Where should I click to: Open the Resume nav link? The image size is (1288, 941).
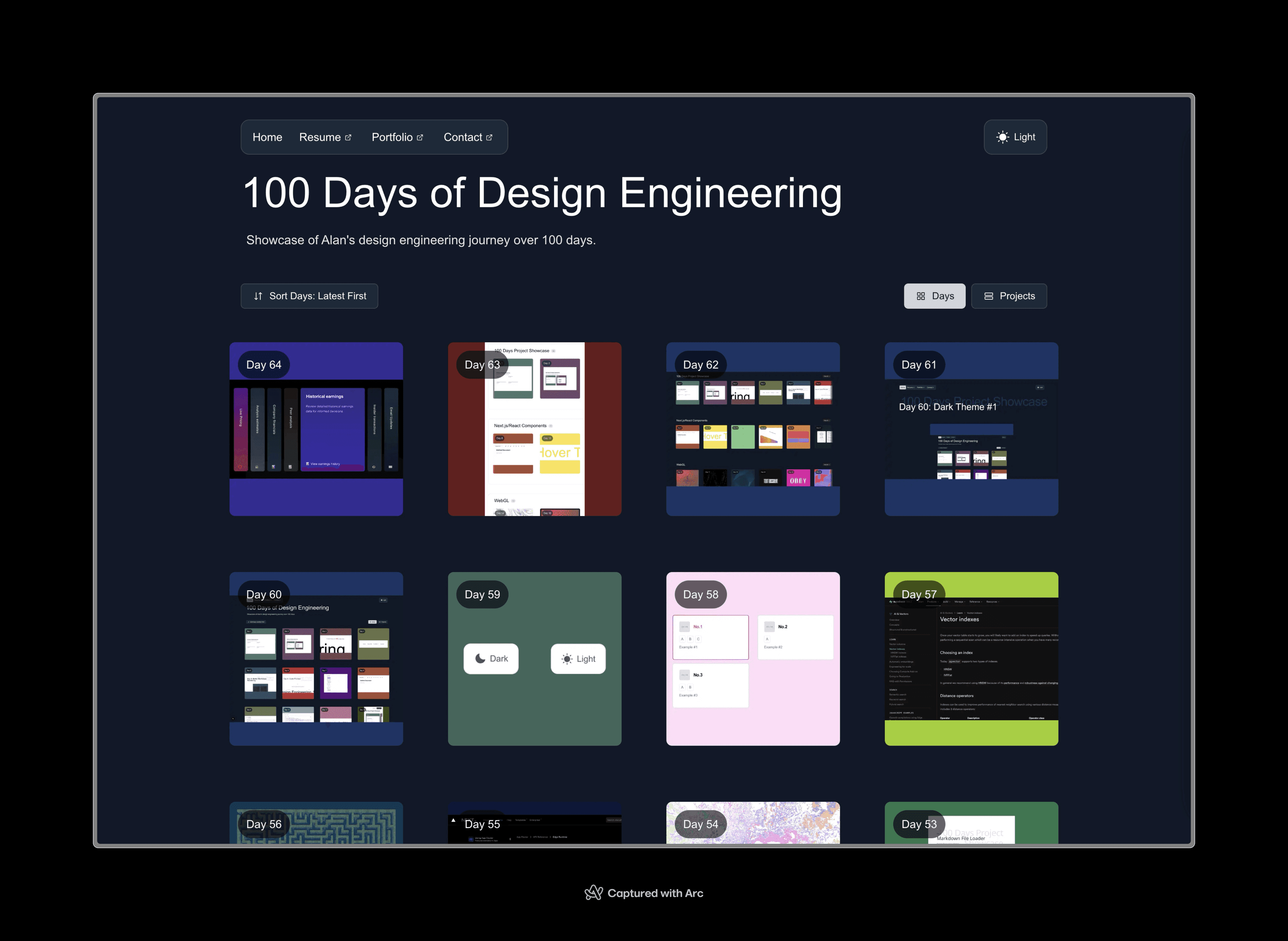pyautogui.click(x=325, y=137)
